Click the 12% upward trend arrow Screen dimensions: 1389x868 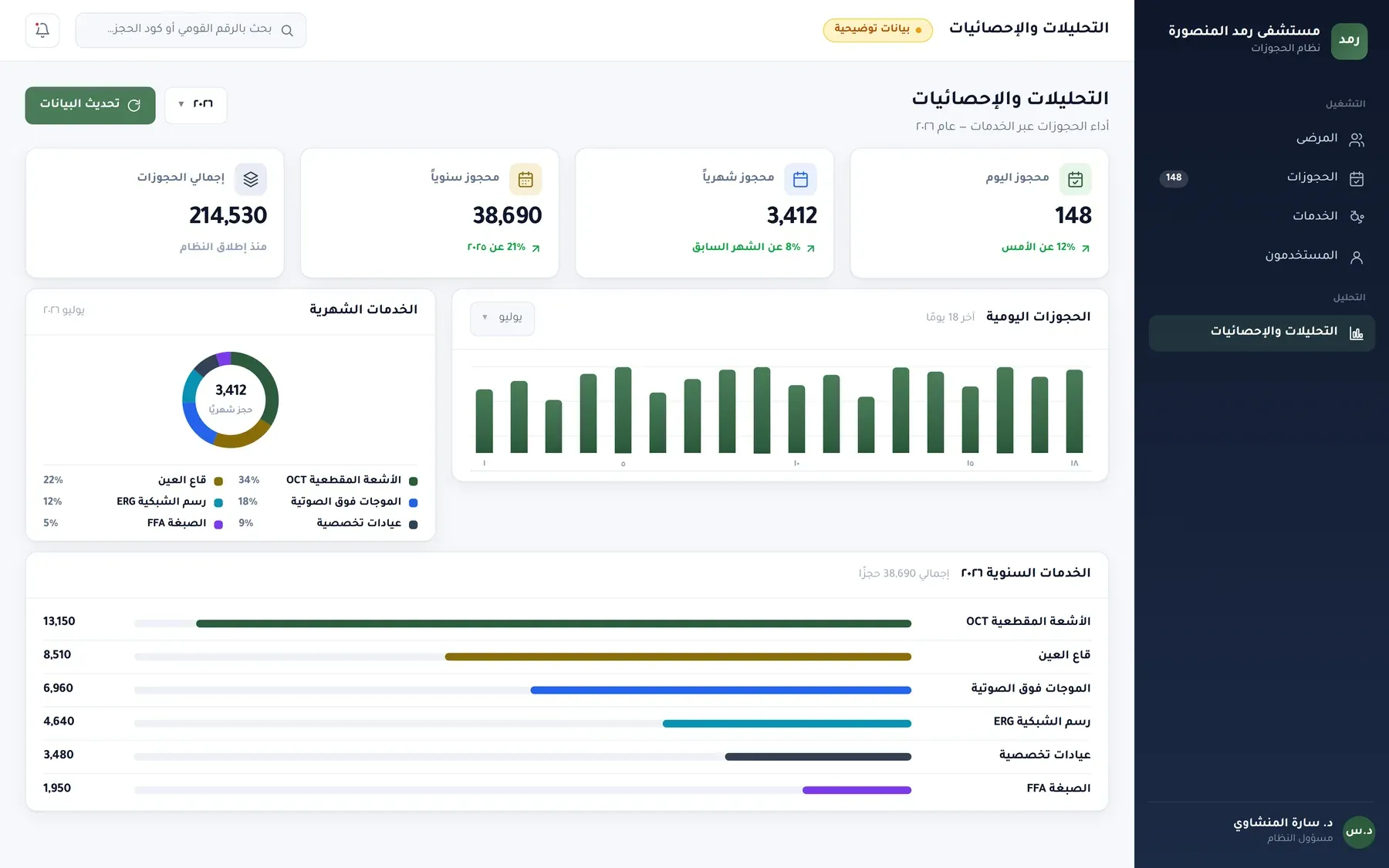pos(1086,248)
